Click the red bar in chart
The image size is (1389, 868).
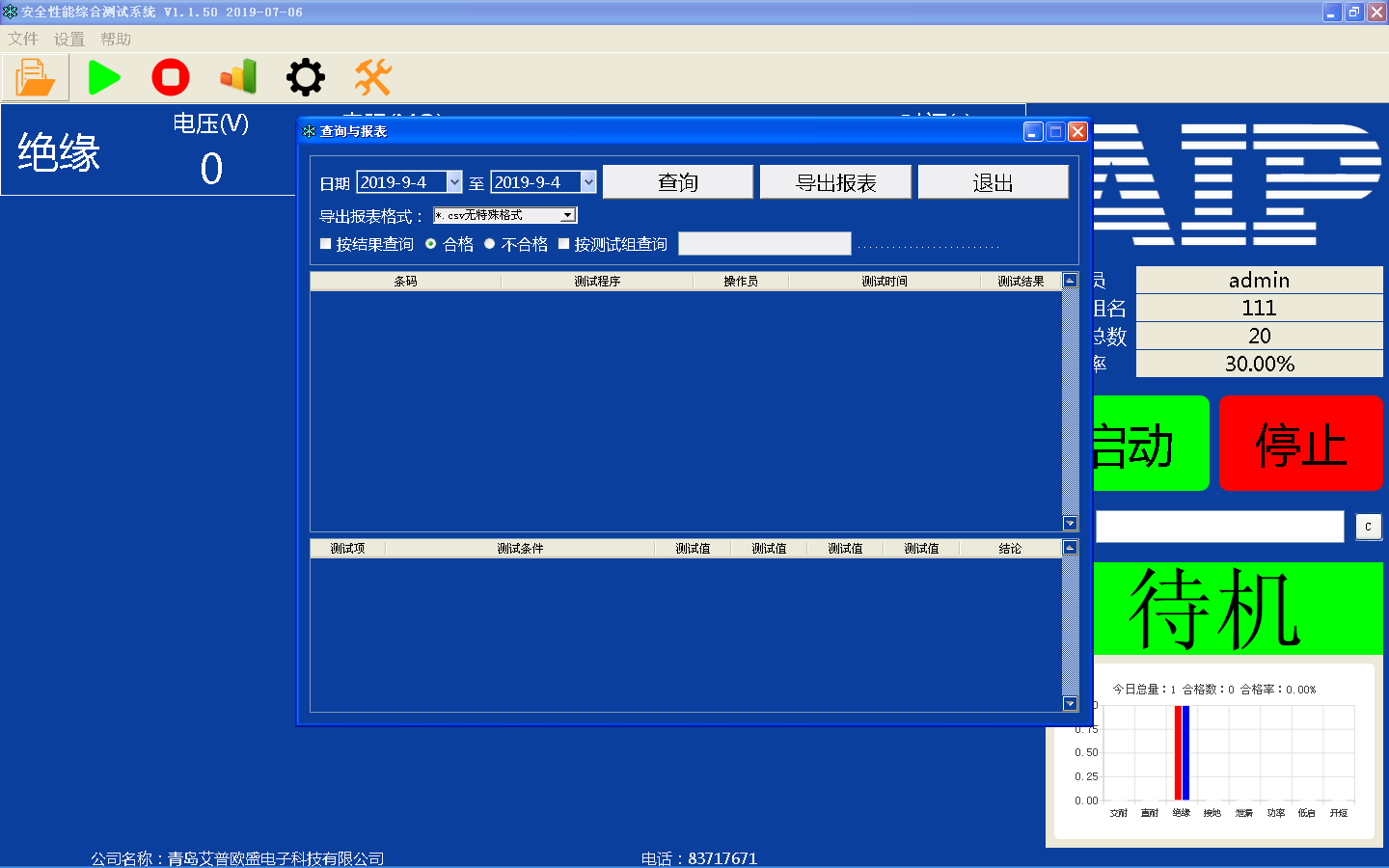(x=1178, y=752)
